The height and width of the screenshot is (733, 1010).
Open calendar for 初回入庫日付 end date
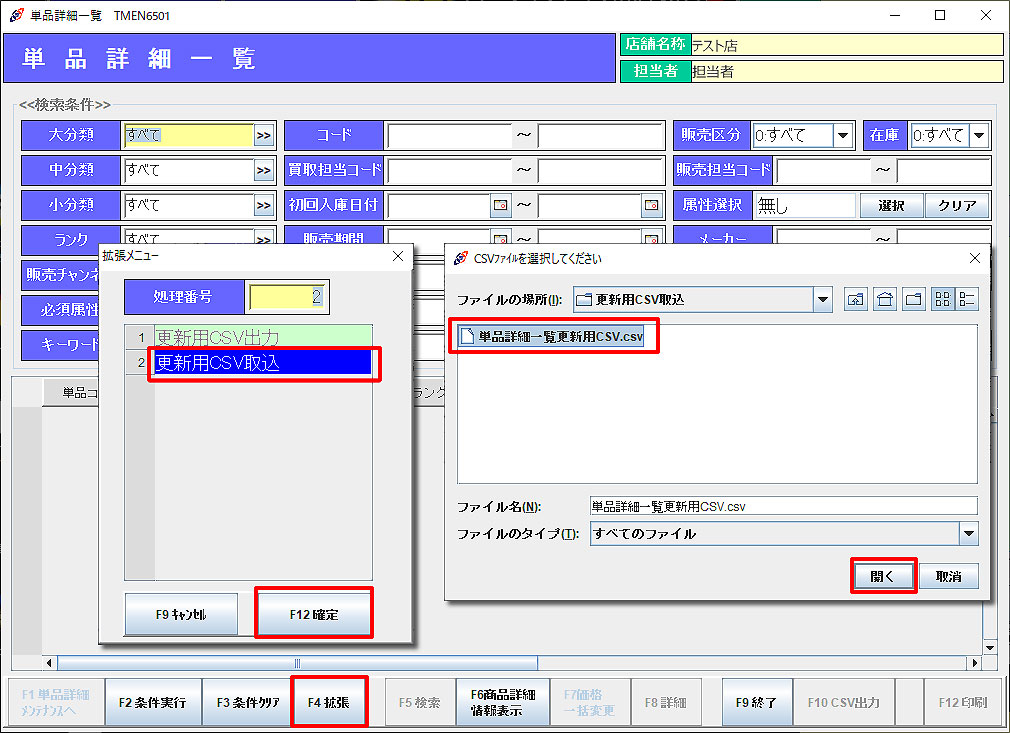pyautogui.click(x=652, y=205)
